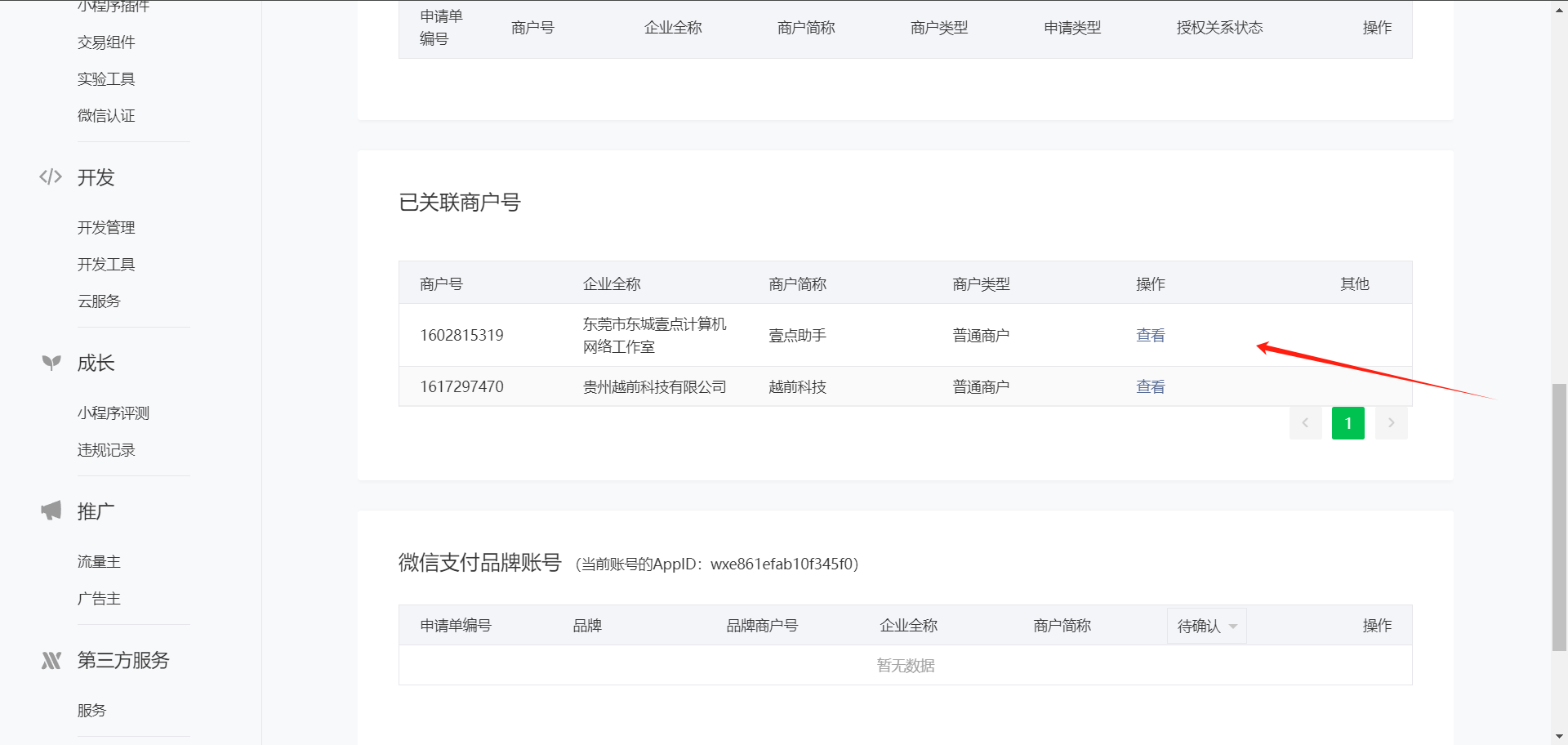Go to next page arrow
1568x745 pixels.
tap(1391, 423)
